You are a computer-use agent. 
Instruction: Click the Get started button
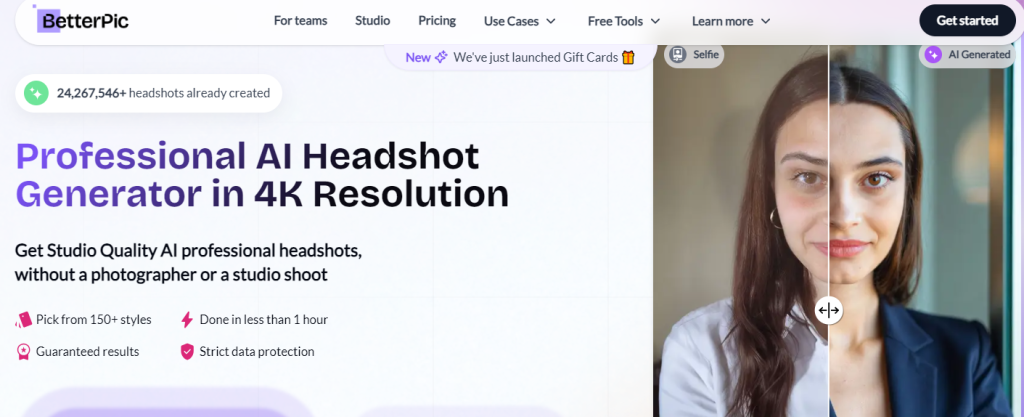pos(966,20)
